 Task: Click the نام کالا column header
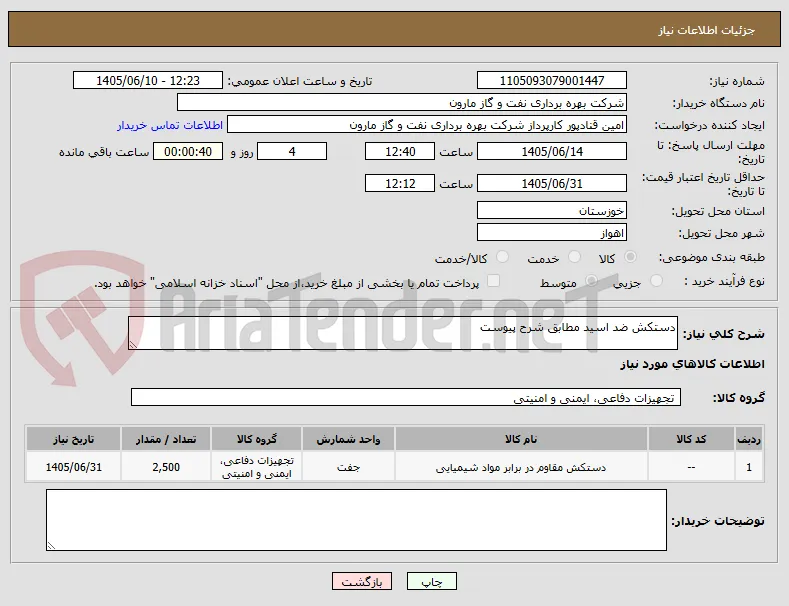point(521,439)
